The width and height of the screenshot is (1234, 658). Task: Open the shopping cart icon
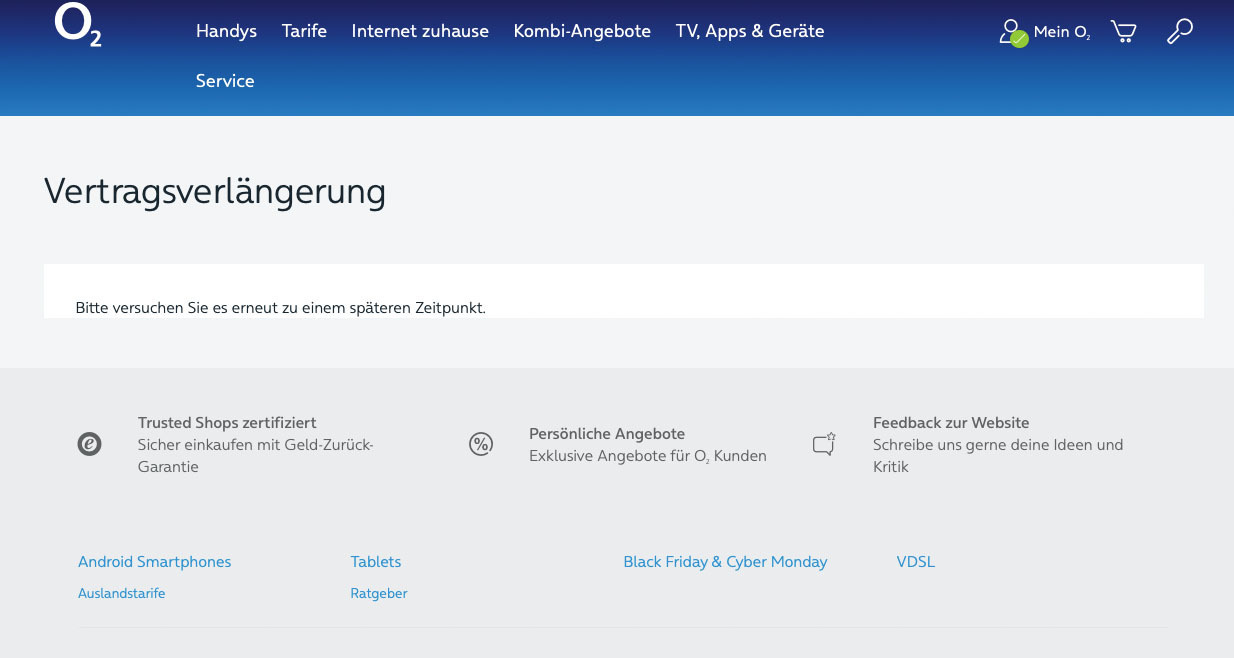1123,32
